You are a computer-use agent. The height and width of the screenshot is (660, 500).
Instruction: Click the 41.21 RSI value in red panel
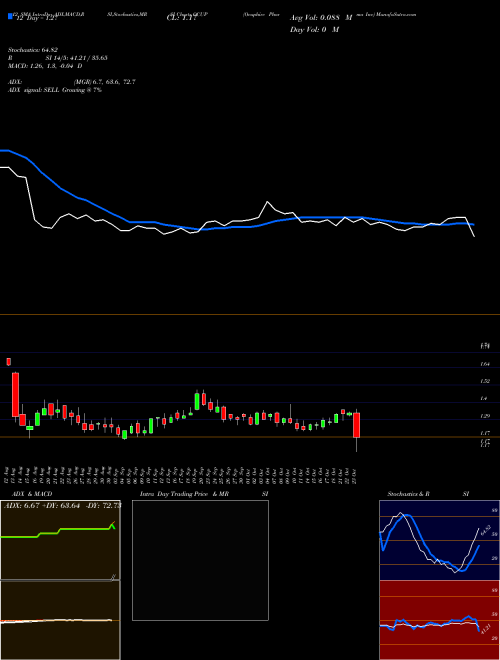(x=485, y=630)
